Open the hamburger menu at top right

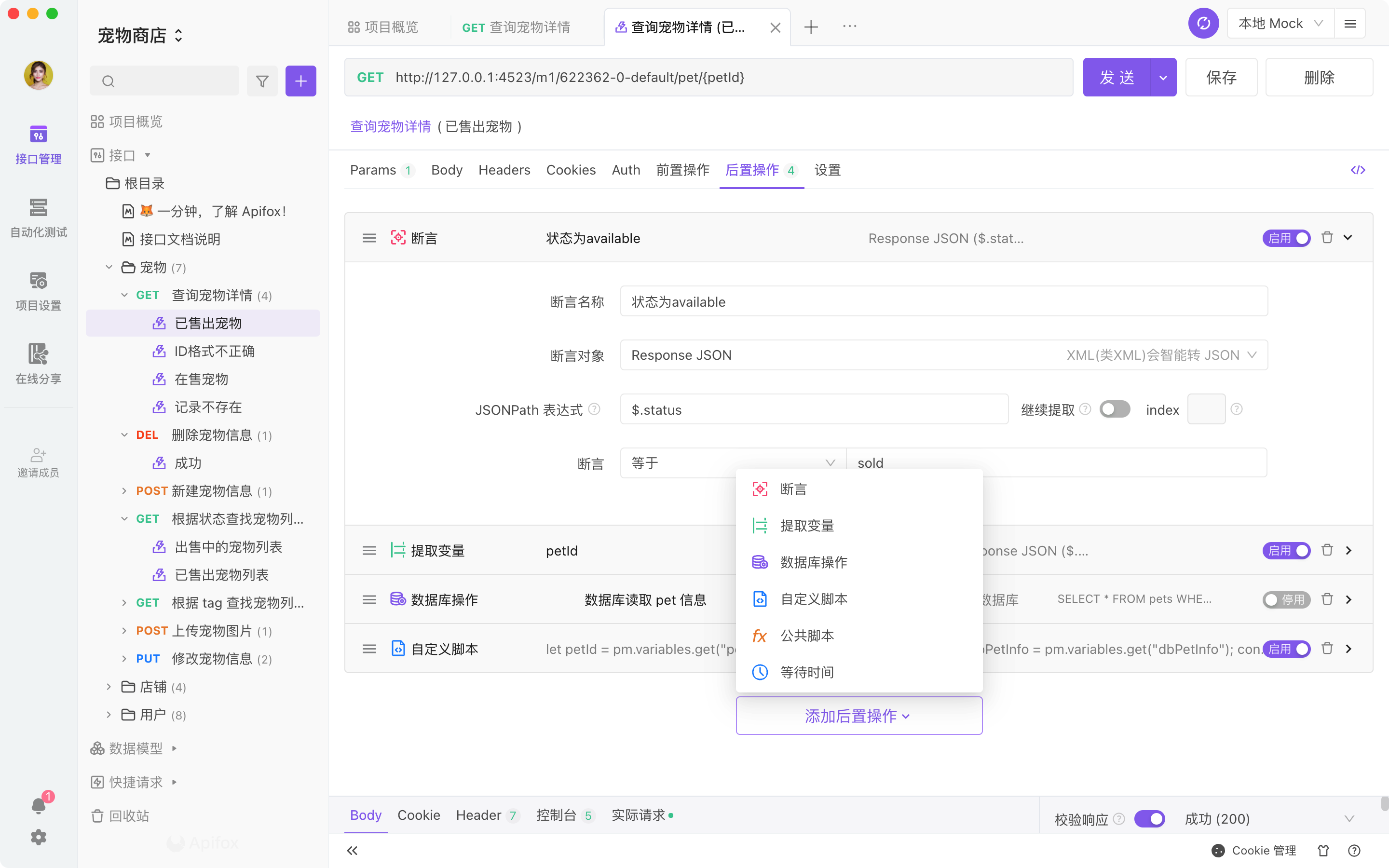click(1351, 23)
